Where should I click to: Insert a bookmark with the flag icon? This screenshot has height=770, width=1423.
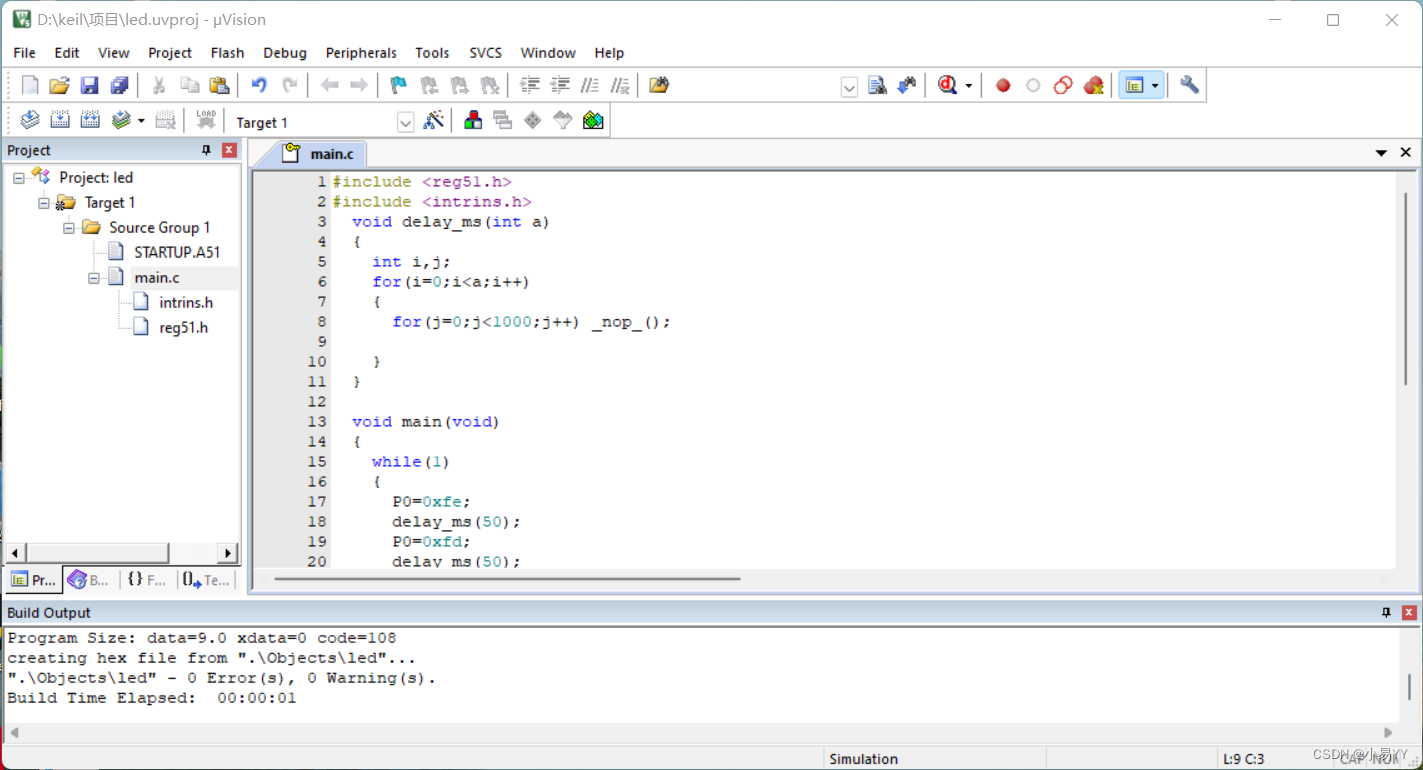click(x=398, y=86)
